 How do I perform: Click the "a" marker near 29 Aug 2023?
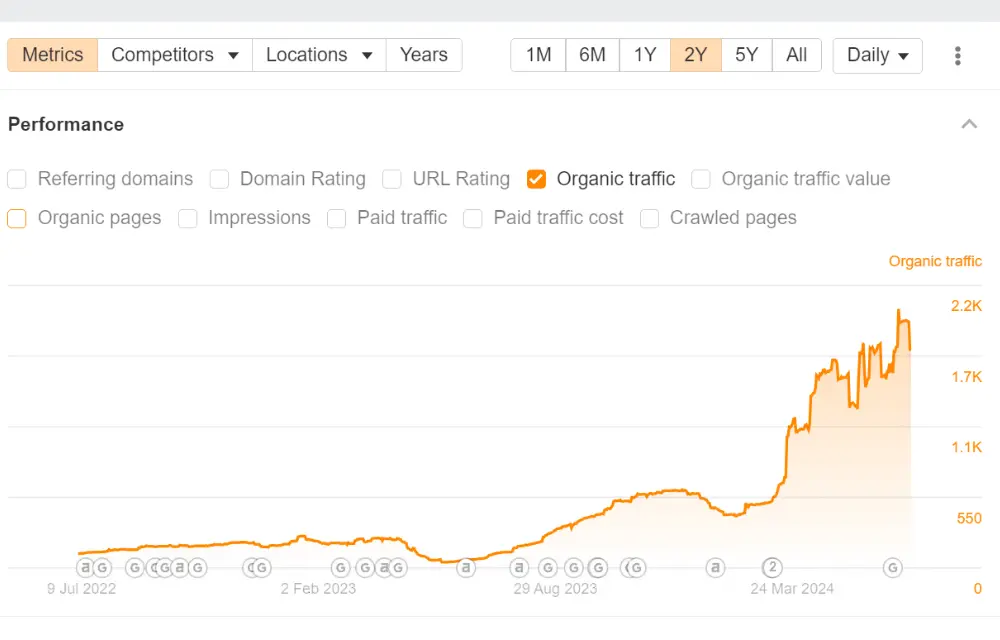517,567
